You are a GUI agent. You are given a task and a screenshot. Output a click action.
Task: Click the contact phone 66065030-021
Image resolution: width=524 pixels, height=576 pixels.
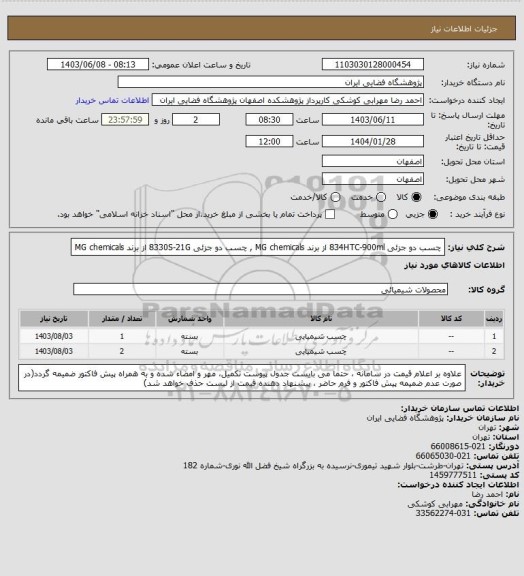(x=443, y=456)
